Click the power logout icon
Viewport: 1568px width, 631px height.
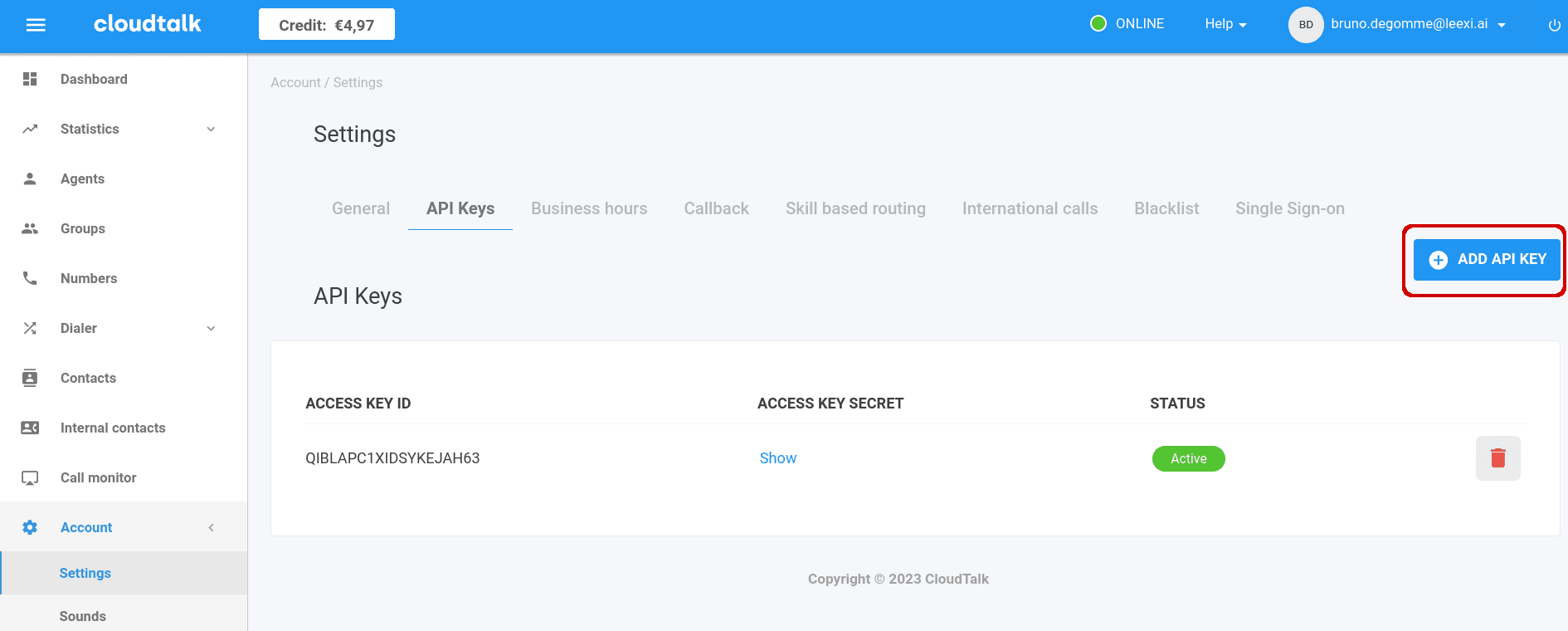1554,26
